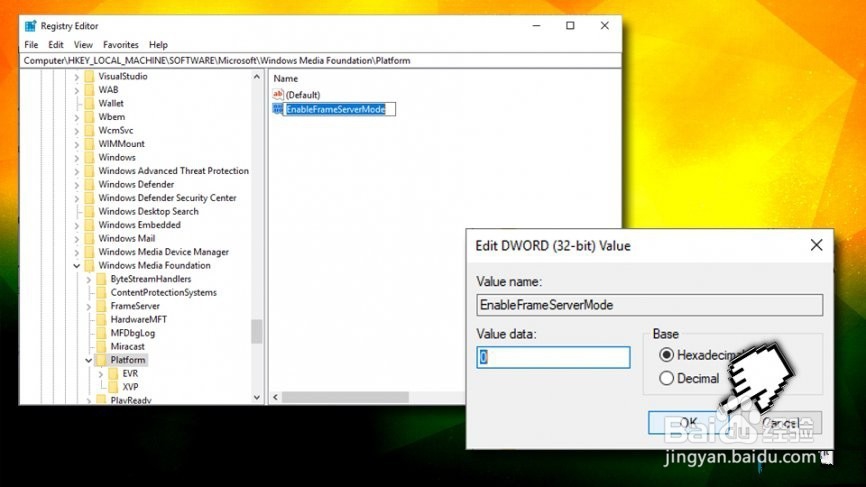Click the Windows Defender folder icon

click(x=89, y=184)
